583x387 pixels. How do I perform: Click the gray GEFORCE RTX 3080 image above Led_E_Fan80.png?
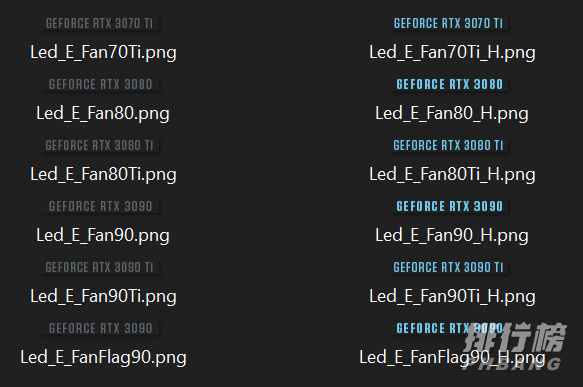coord(100,84)
